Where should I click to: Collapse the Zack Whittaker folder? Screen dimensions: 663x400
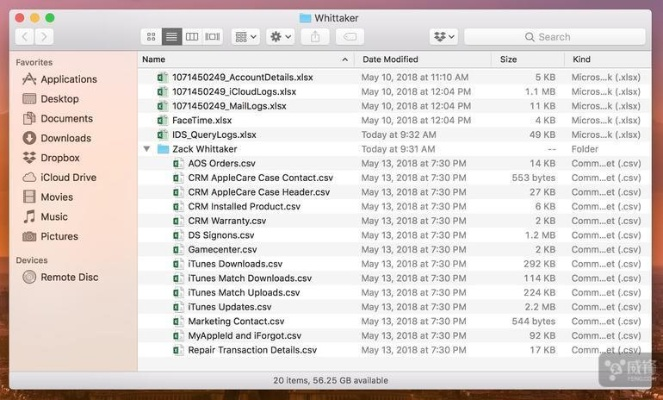tap(147, 149)
